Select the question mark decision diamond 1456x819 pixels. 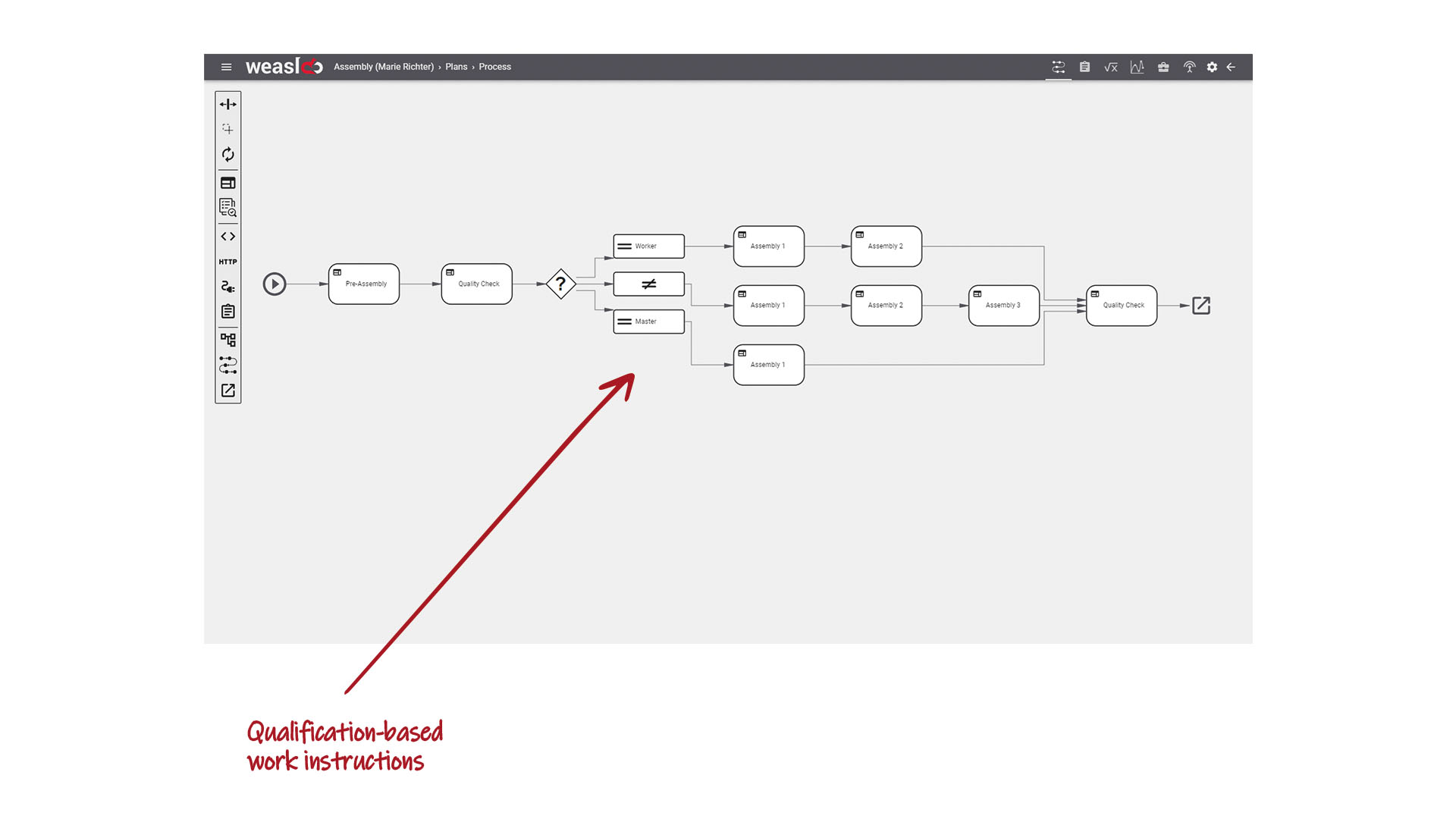click(560, 284)
